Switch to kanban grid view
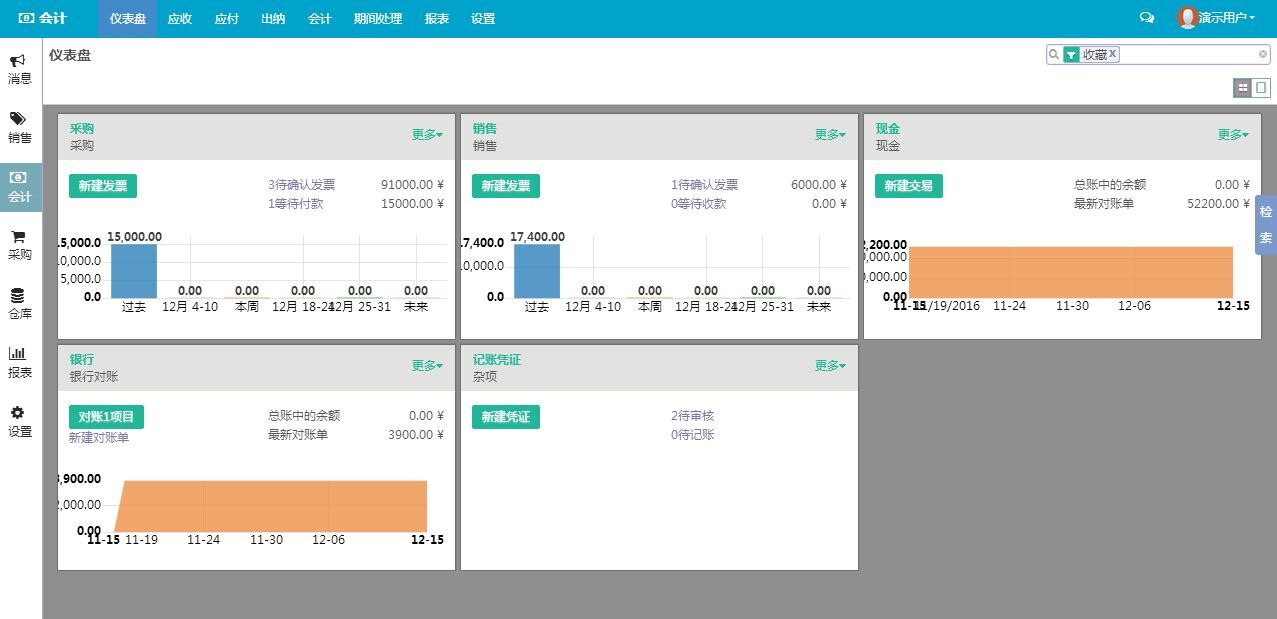This screenshot has height=619, width=1277. [x=1243, y=88]
